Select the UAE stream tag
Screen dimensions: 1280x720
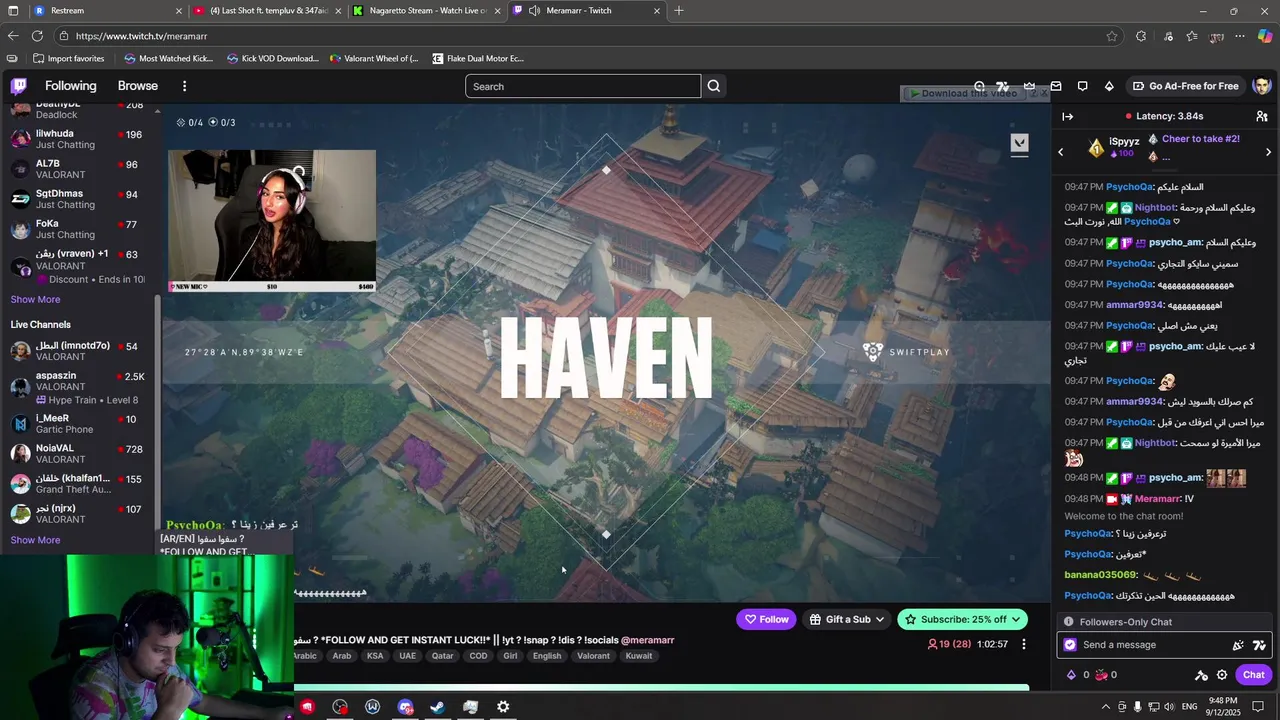point(407,656)
